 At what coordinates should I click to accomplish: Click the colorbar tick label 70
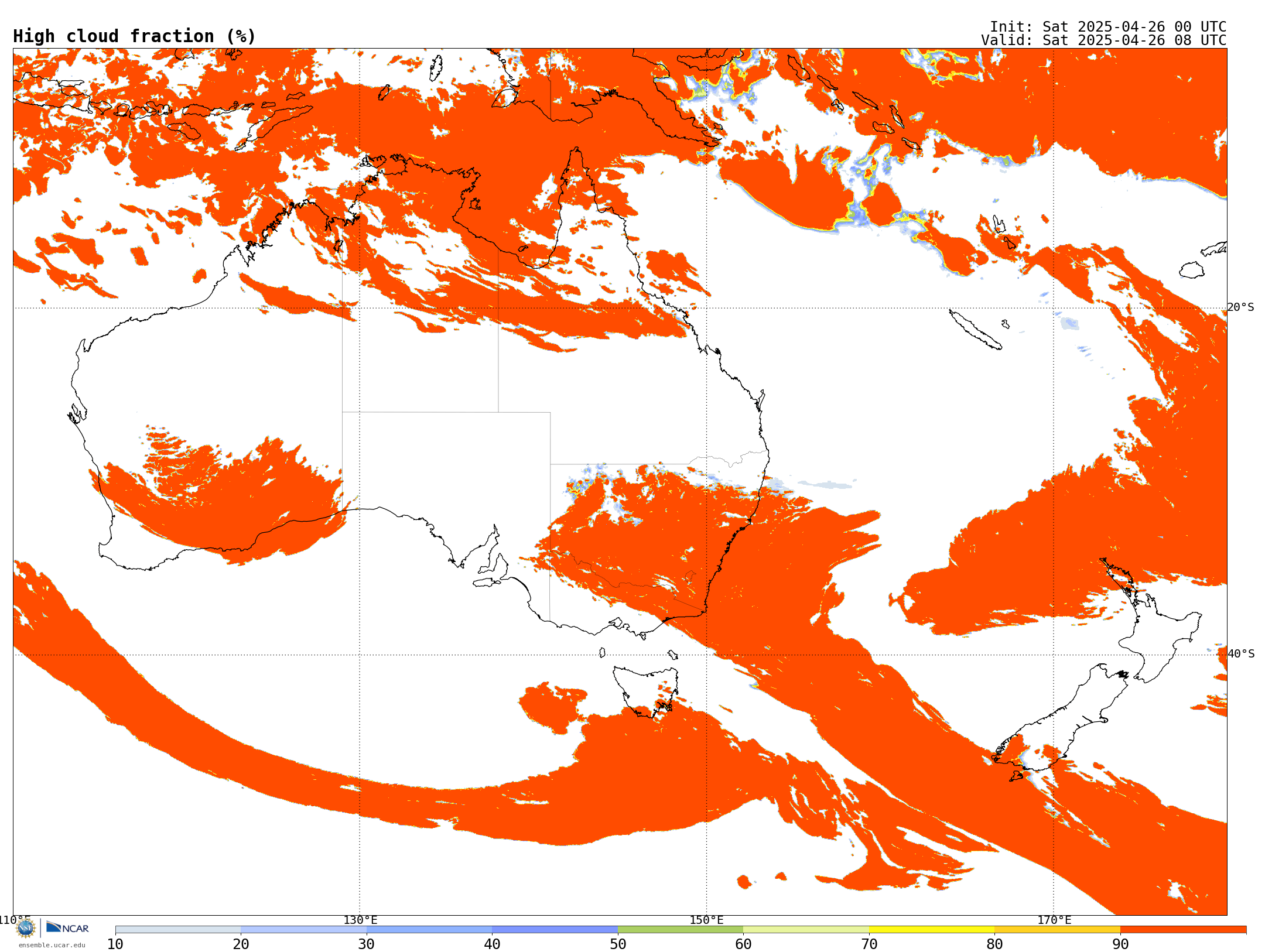click(869, 944)
